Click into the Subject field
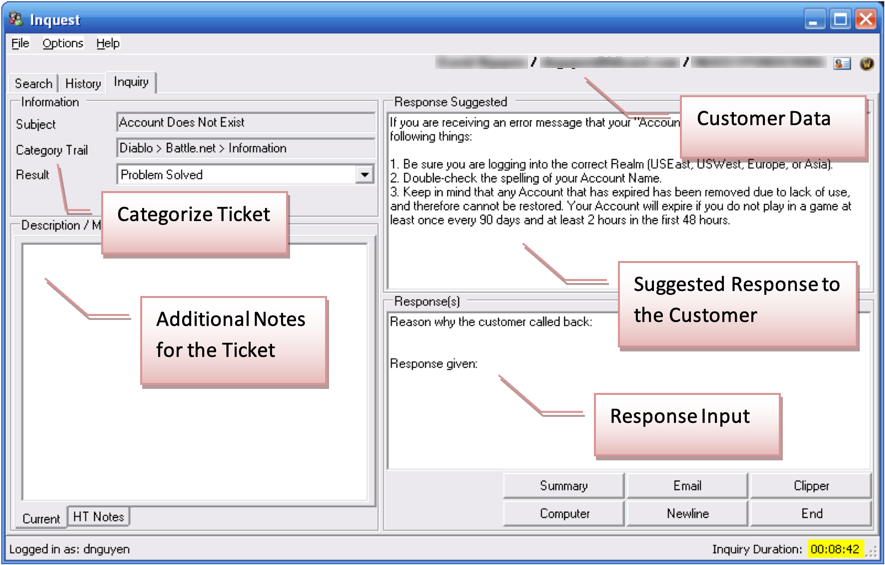Screen dimensions: 885x565 tap(245, 123)
